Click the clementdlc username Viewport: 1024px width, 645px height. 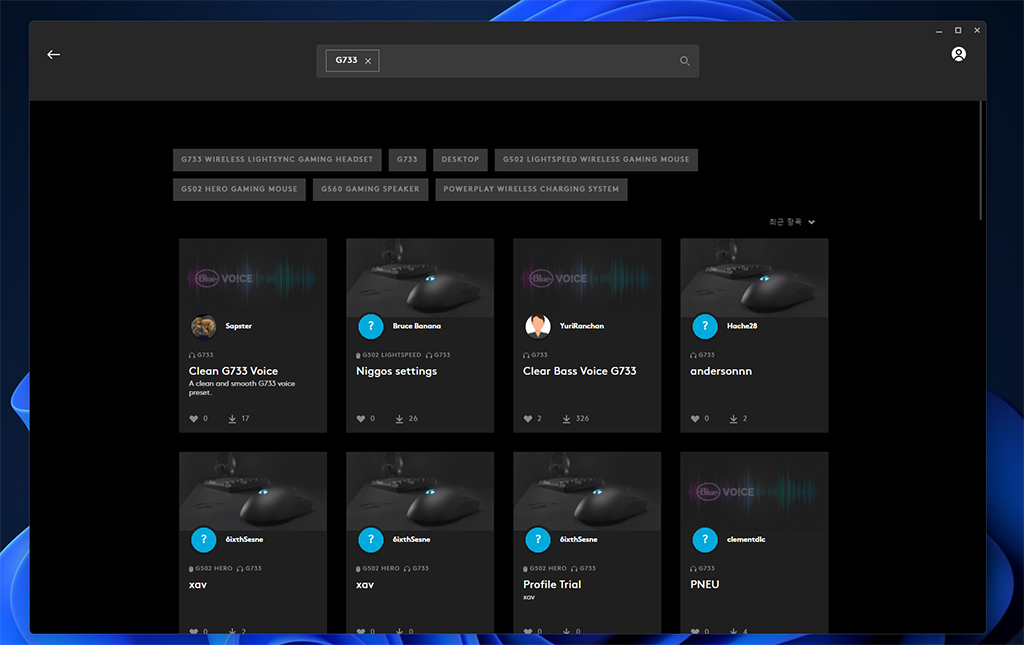pos(746,539)
